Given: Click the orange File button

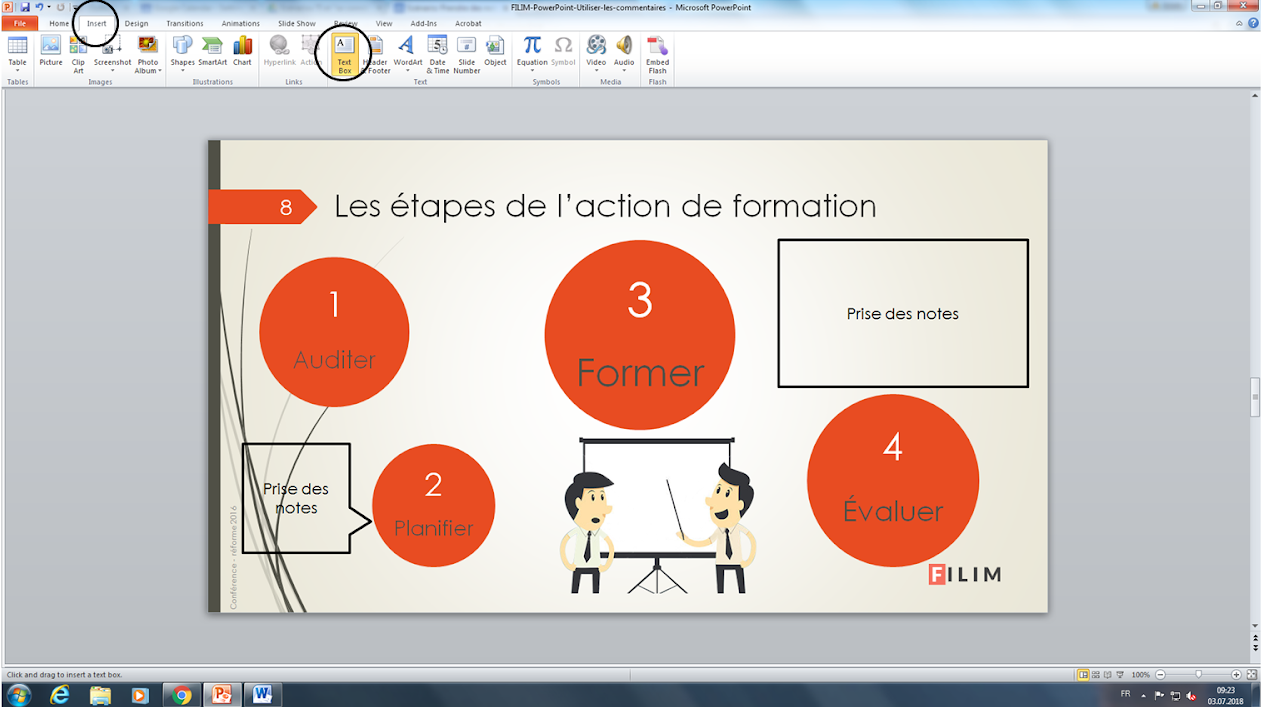Looking at the screenshot, I should pos(19,23).
